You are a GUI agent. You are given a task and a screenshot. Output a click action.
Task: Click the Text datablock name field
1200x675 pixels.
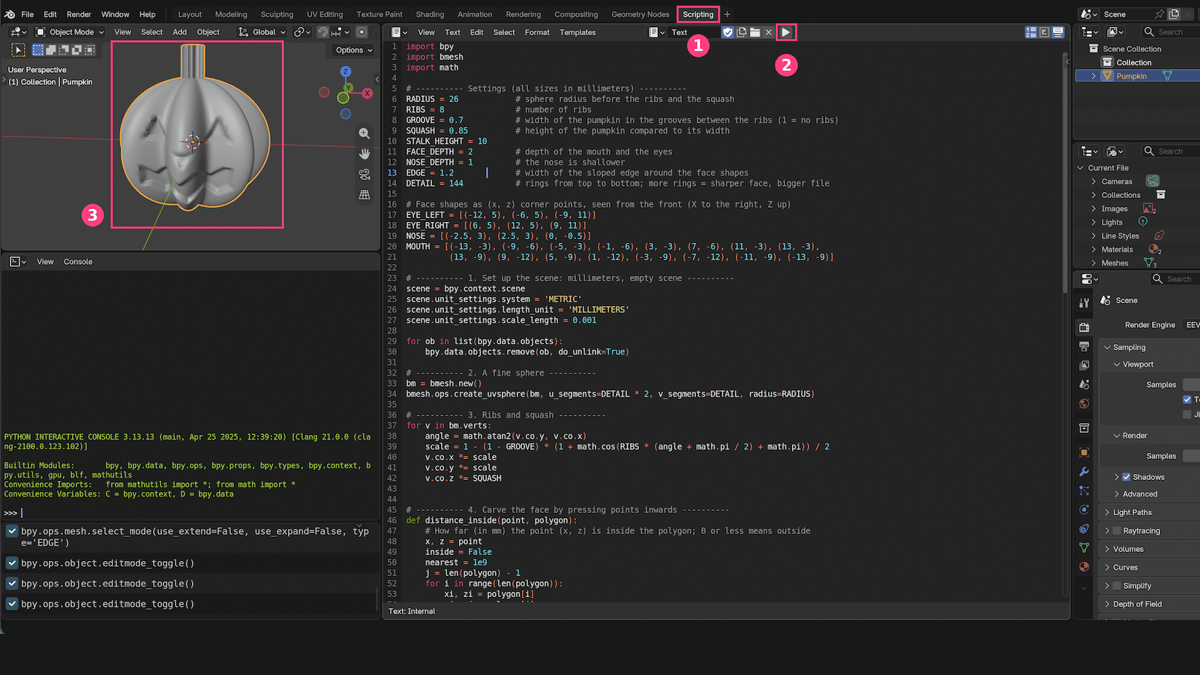tap(693, 32)
